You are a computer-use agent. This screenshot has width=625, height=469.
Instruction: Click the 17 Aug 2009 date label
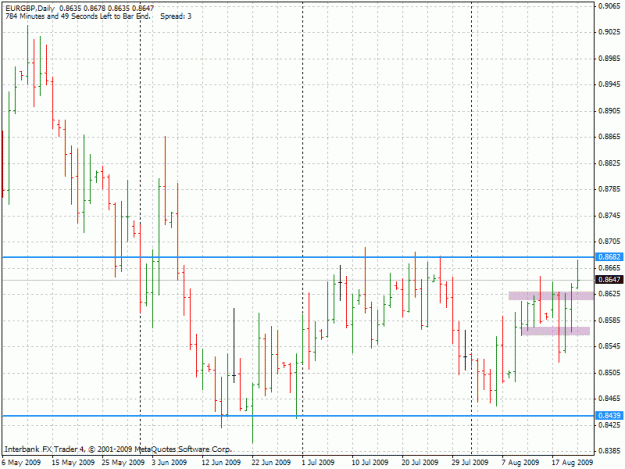(572, 463)
